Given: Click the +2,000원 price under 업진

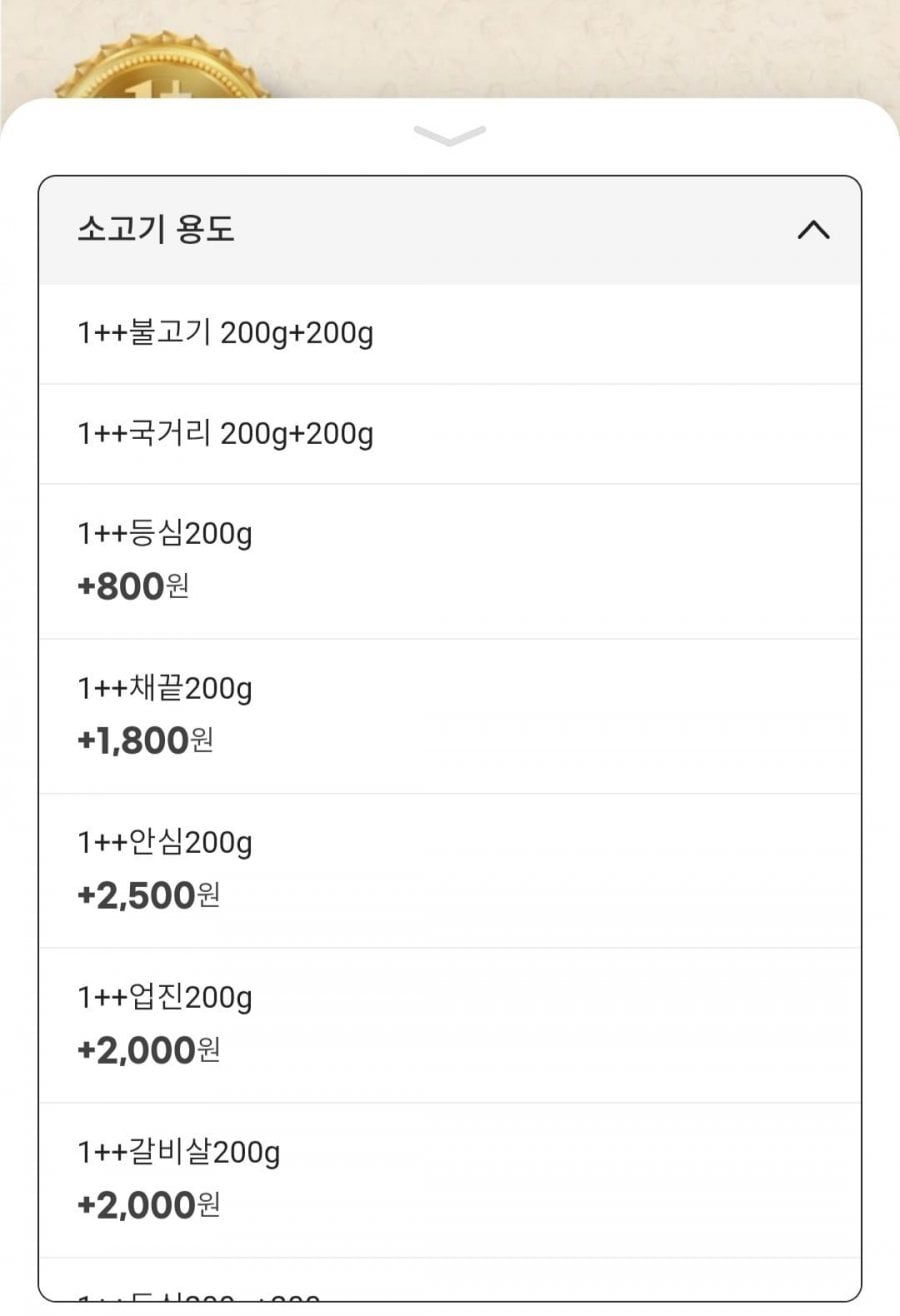Looking at the screenshot, I should click(148, 1050).
